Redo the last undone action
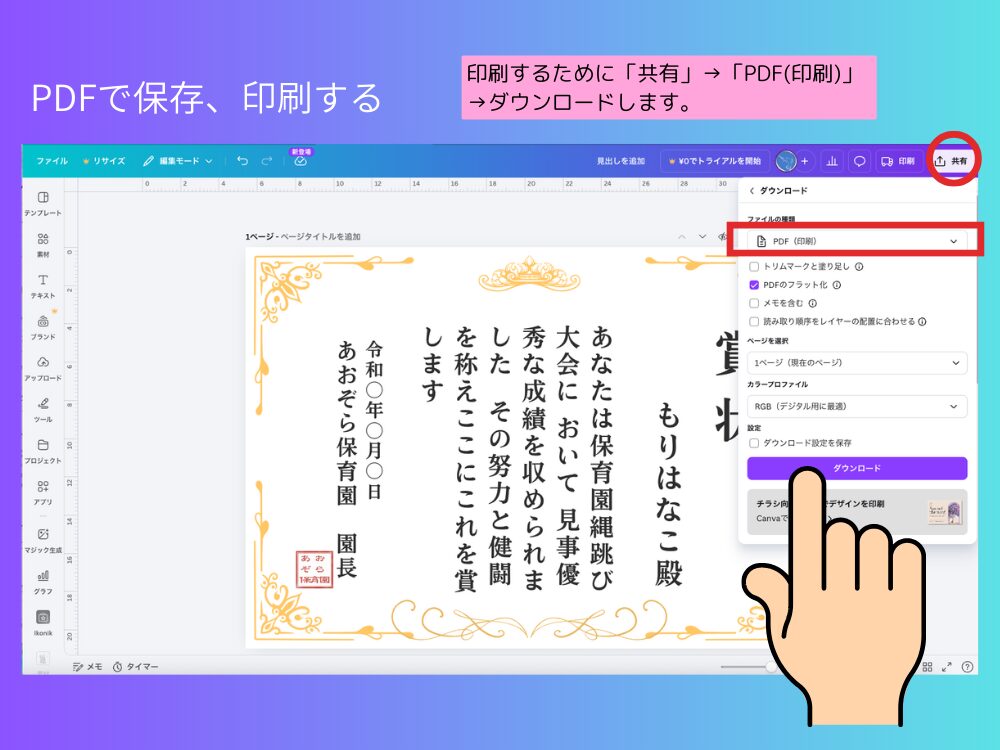Image resolution: width=1000 pixels, height=750 pixels. 267,161
